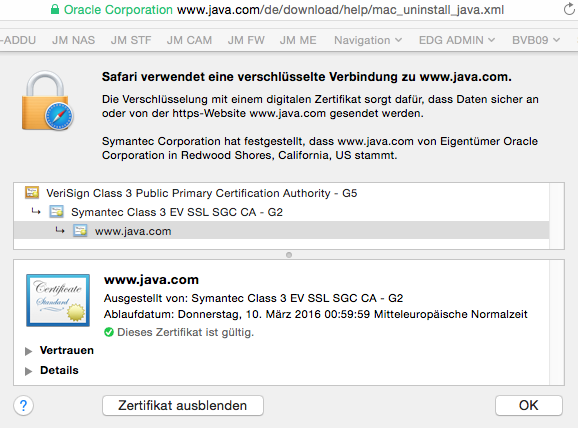Click the Symantec Class 3 certificate icon
The image size is (578, 428).
[56, 212]
